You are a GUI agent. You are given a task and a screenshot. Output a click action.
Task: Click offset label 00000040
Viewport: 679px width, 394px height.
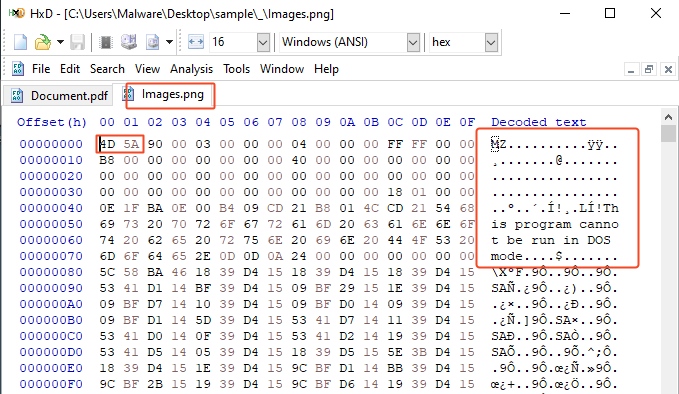(51, 208)
